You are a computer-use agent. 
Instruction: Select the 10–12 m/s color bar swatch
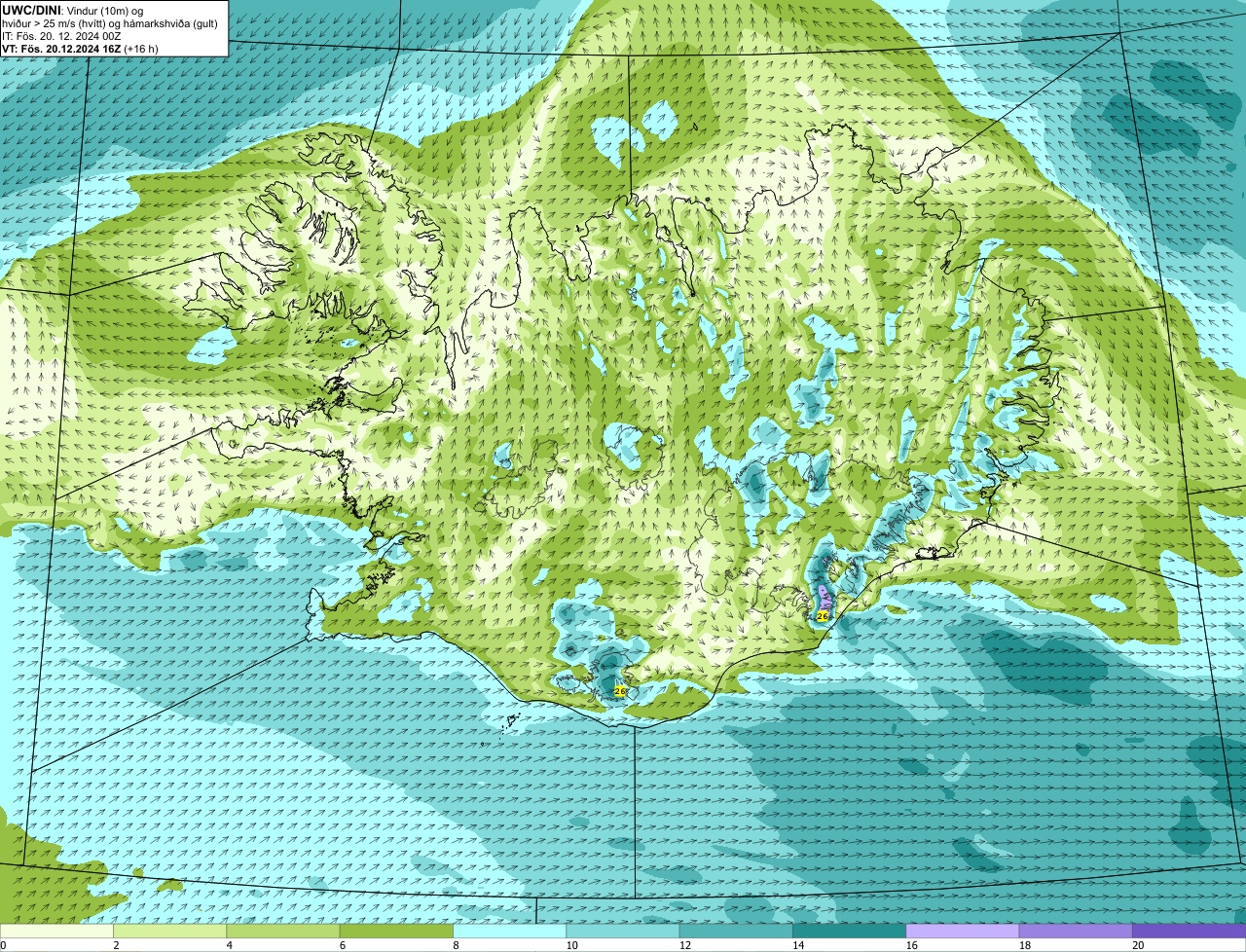tap(623, 931)
